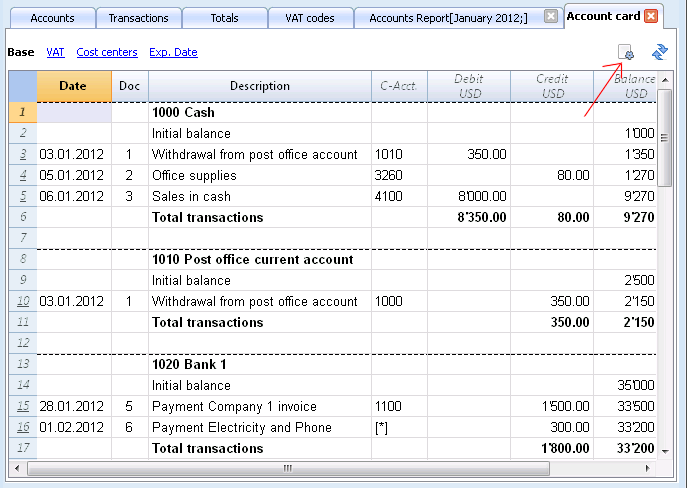Select 'Payment Electricity and Phone' cell

coord(260,428)
